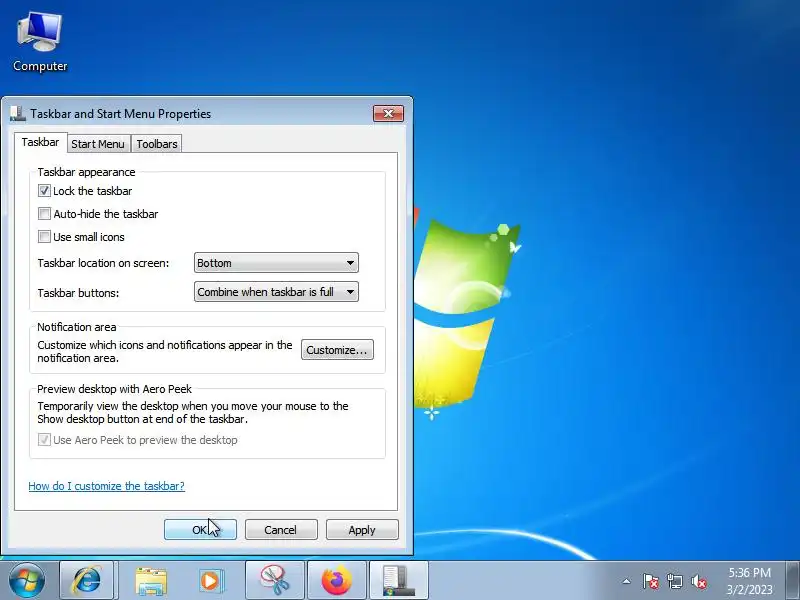Click the muted volume speaker icon
Image resolution: width=800 pixels, height=600 pixels.
pyautogui.click(x=698, y=581)
